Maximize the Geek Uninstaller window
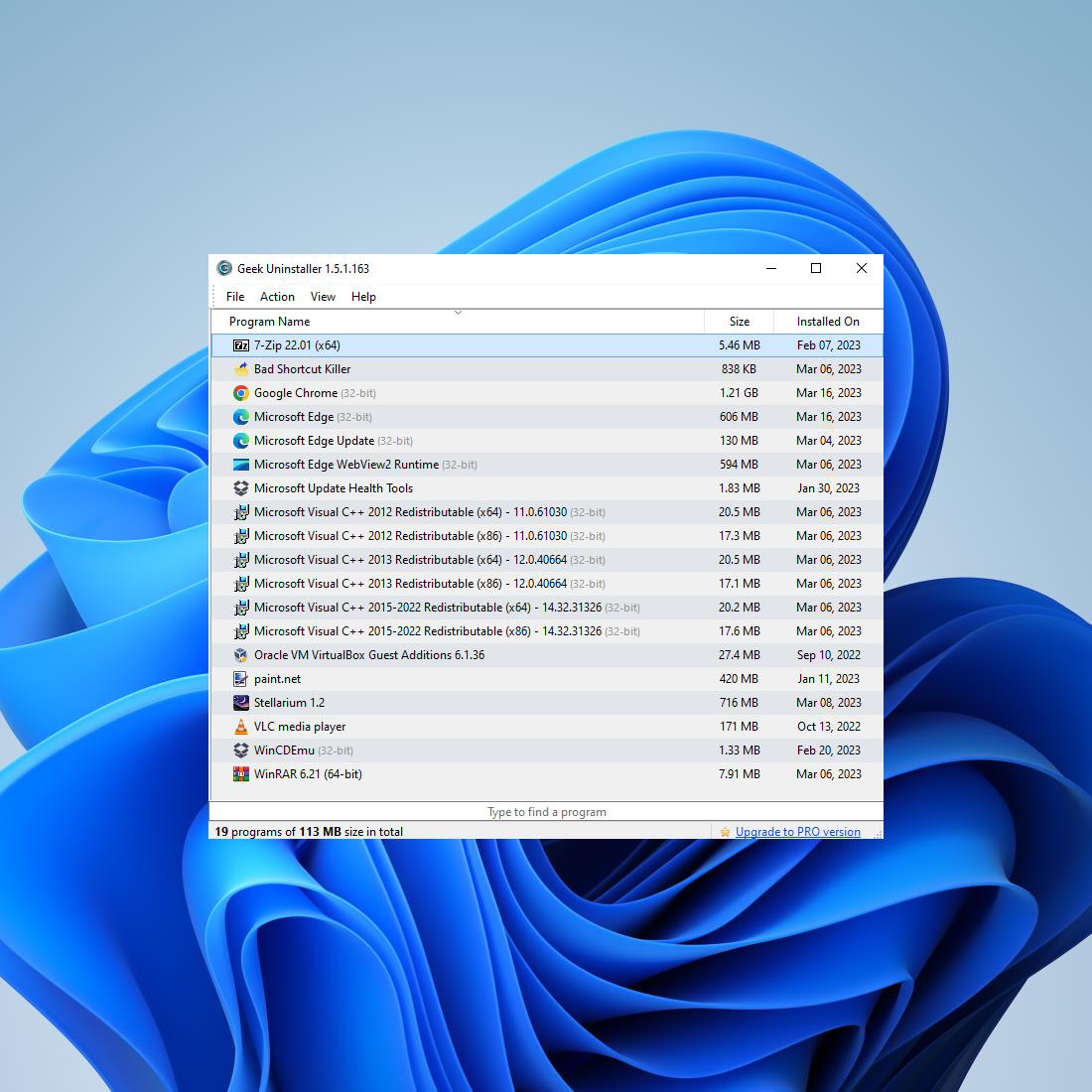The width and height of the screenshot is (1092, 1092). coord(816,268)
